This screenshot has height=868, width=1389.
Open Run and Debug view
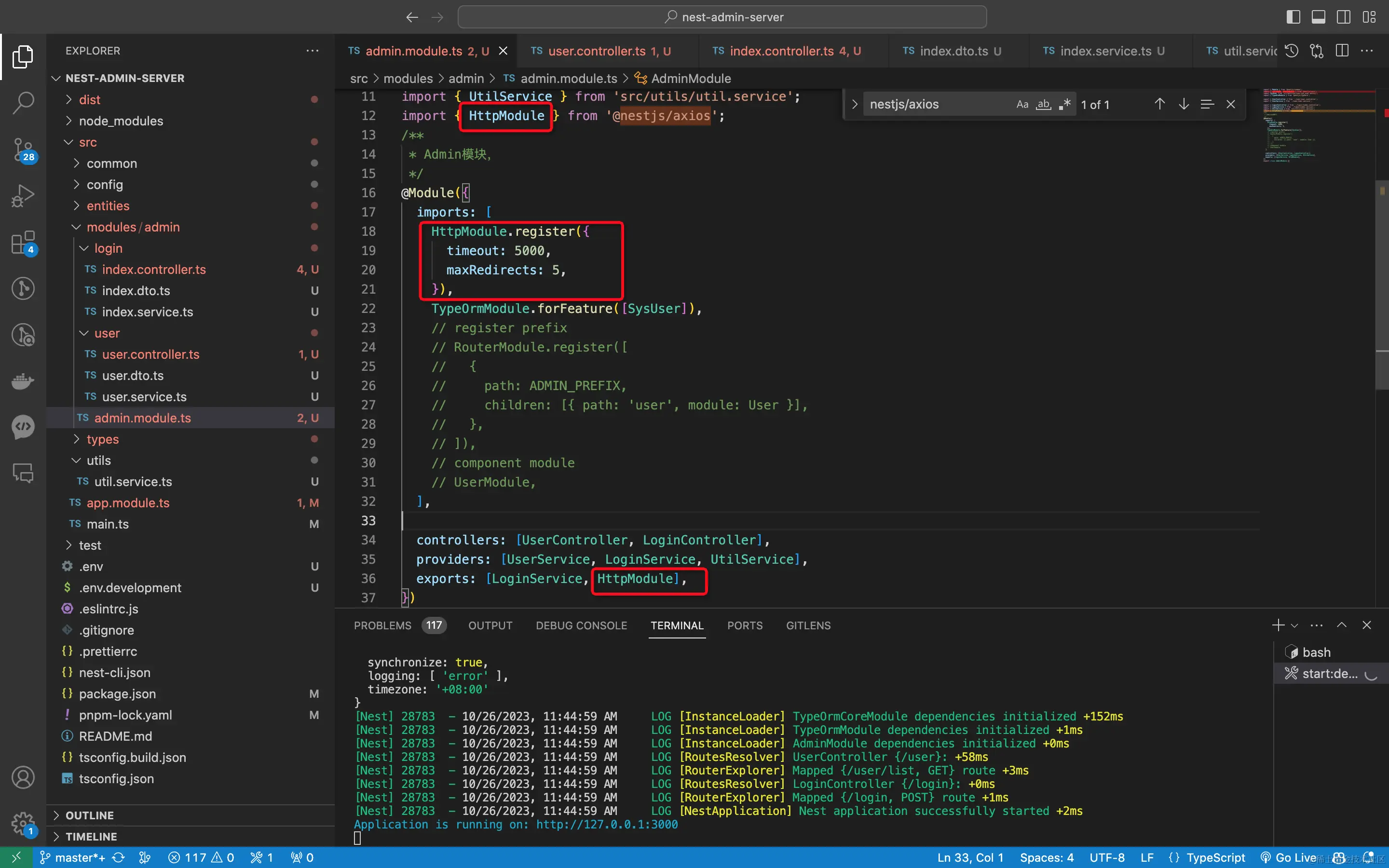23,196
